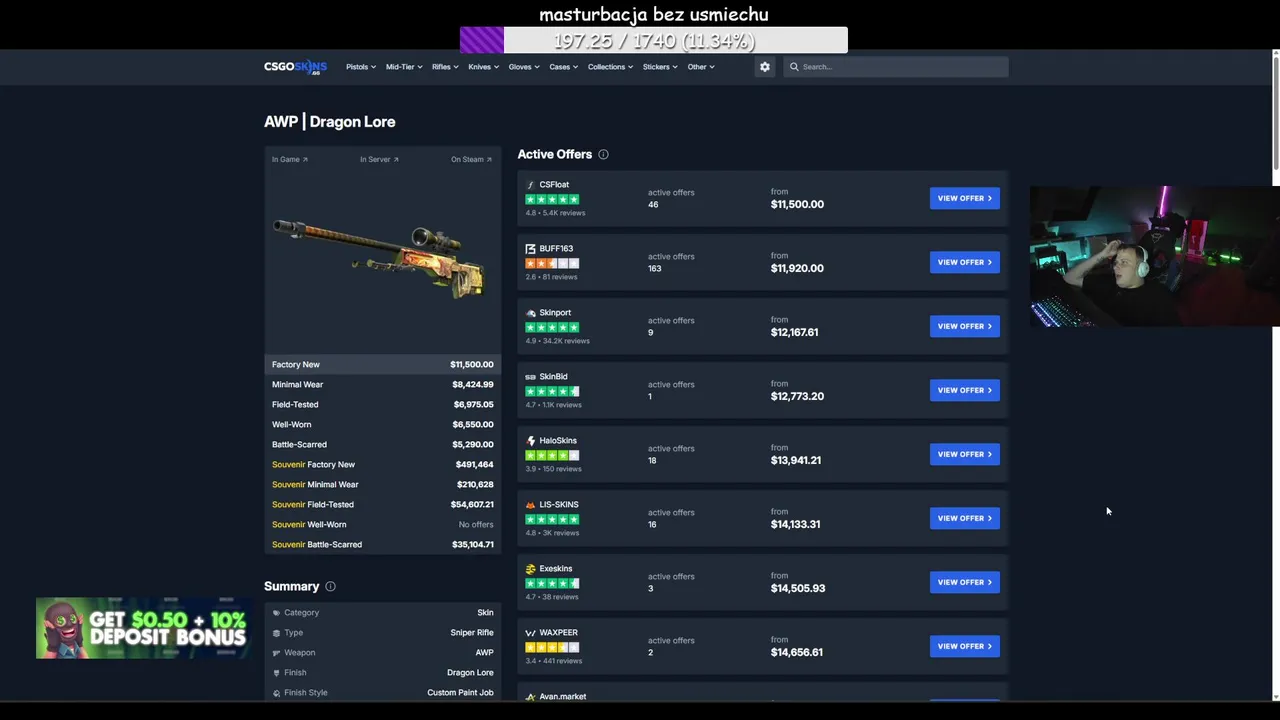Click the Exeskins marketplace logo icon
This screenshot has height=720, width=1280.
click(x=531, y=569)
